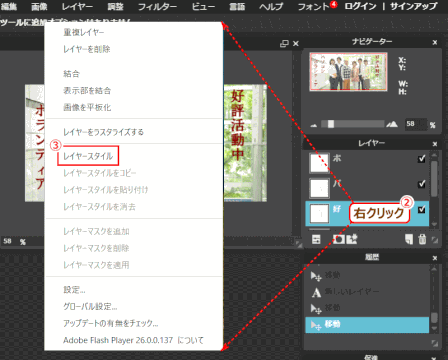Viewport: 448px width, 360px height.
Task: Open the 編集 menu
Action: [9, 6]
